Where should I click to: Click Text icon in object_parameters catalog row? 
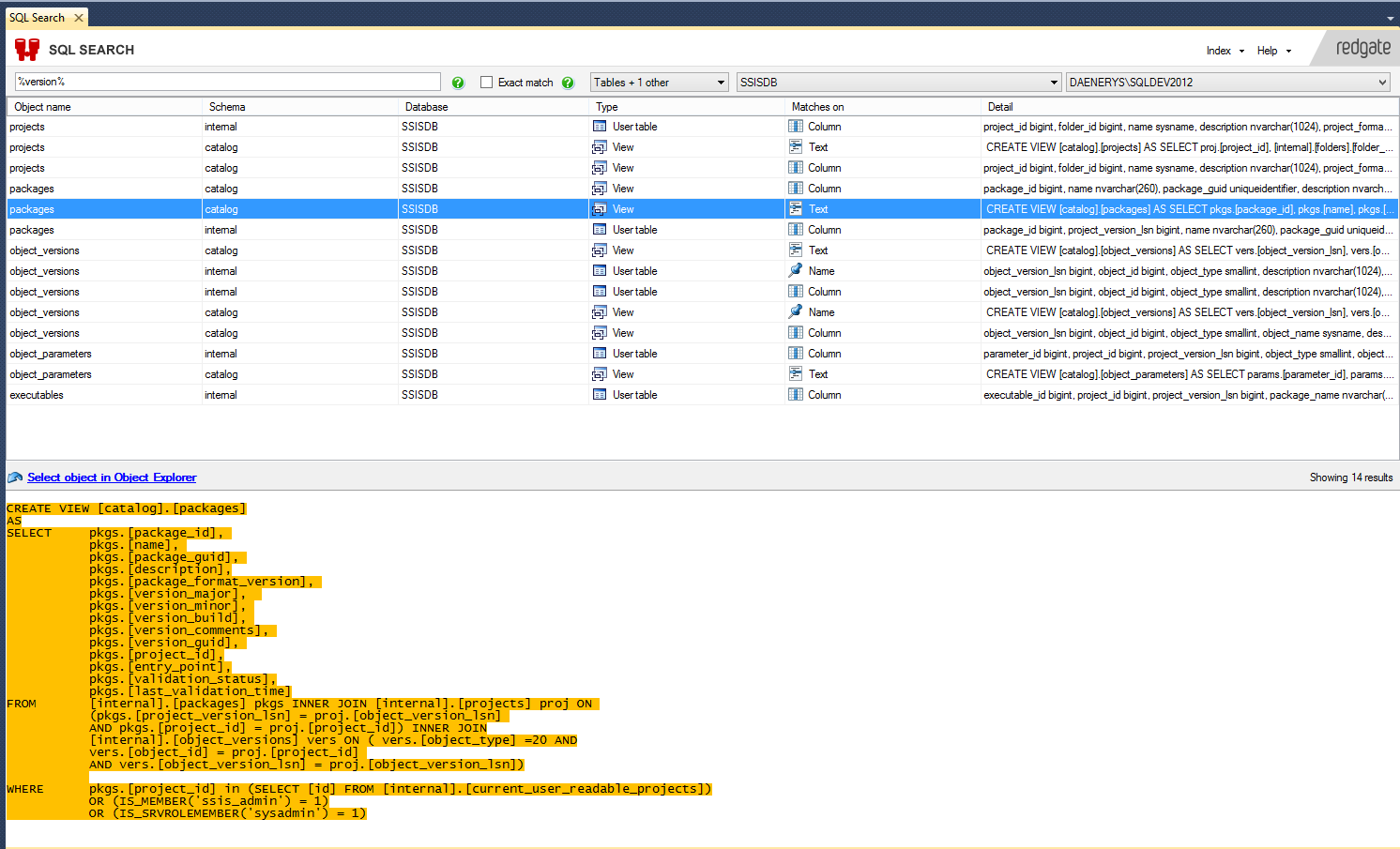(x=796, y=374)
